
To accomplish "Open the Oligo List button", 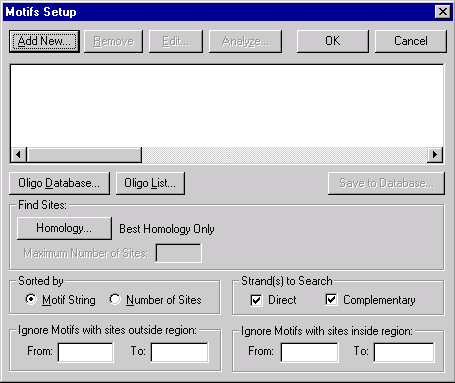I will (x=150, y=183).
